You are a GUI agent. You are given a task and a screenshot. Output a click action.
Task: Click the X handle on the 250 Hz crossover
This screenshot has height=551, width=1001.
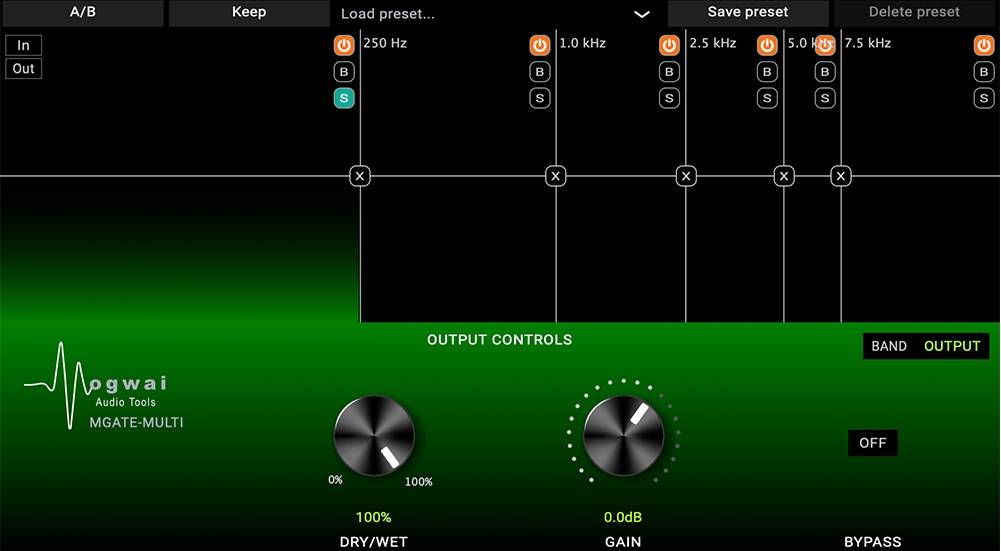[360, 176]
